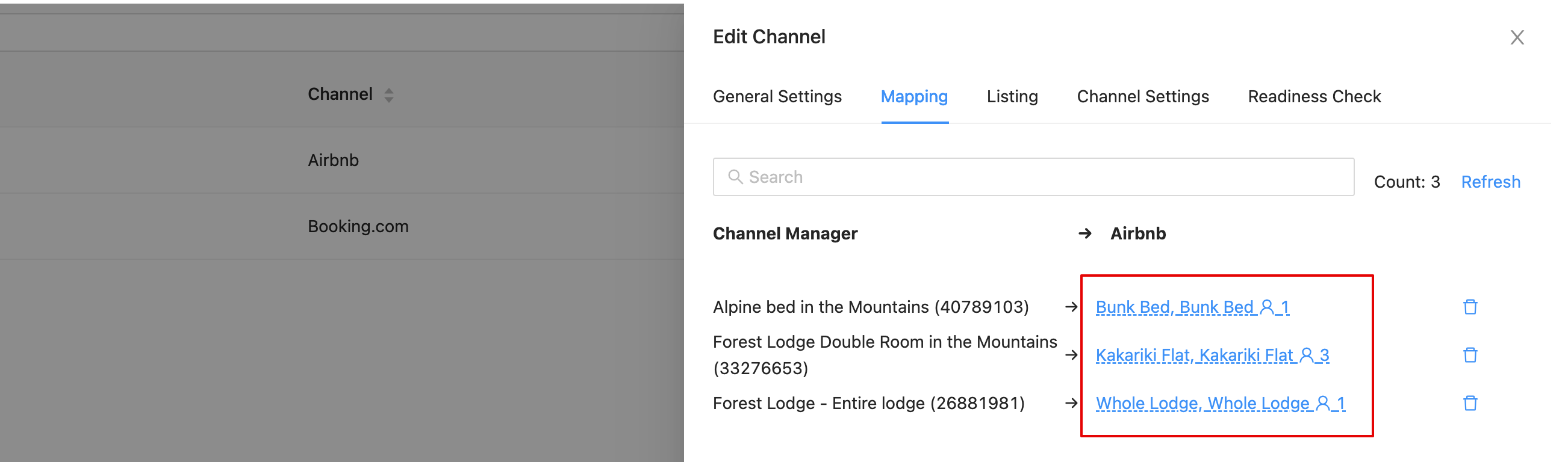Delete the Forest Lodge Double Room mapping
Viewport: 1568px width, 462px height.
pos(1470,355)
